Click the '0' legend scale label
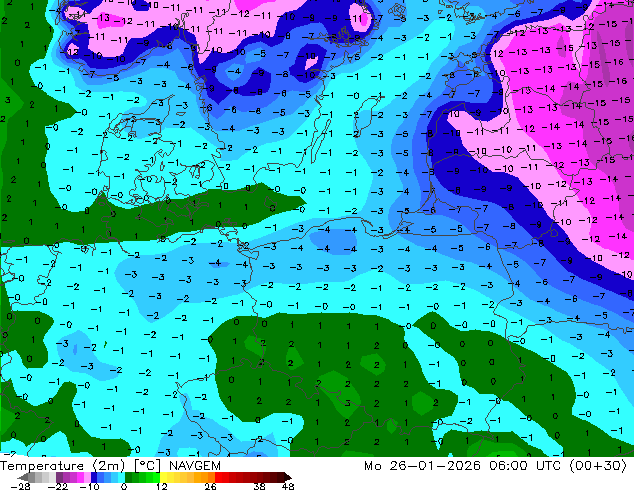The width and height of the screenshot is (634, 490). click(x=124, y=486)
